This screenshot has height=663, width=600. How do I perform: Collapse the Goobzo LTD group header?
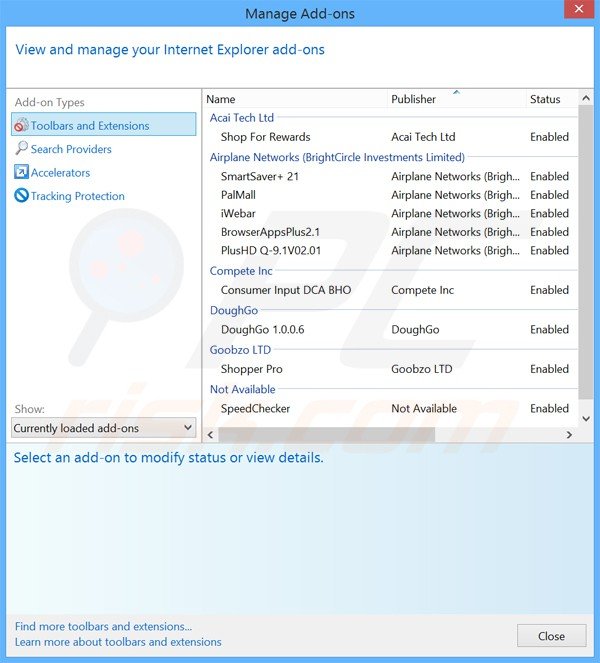[240, 350]
